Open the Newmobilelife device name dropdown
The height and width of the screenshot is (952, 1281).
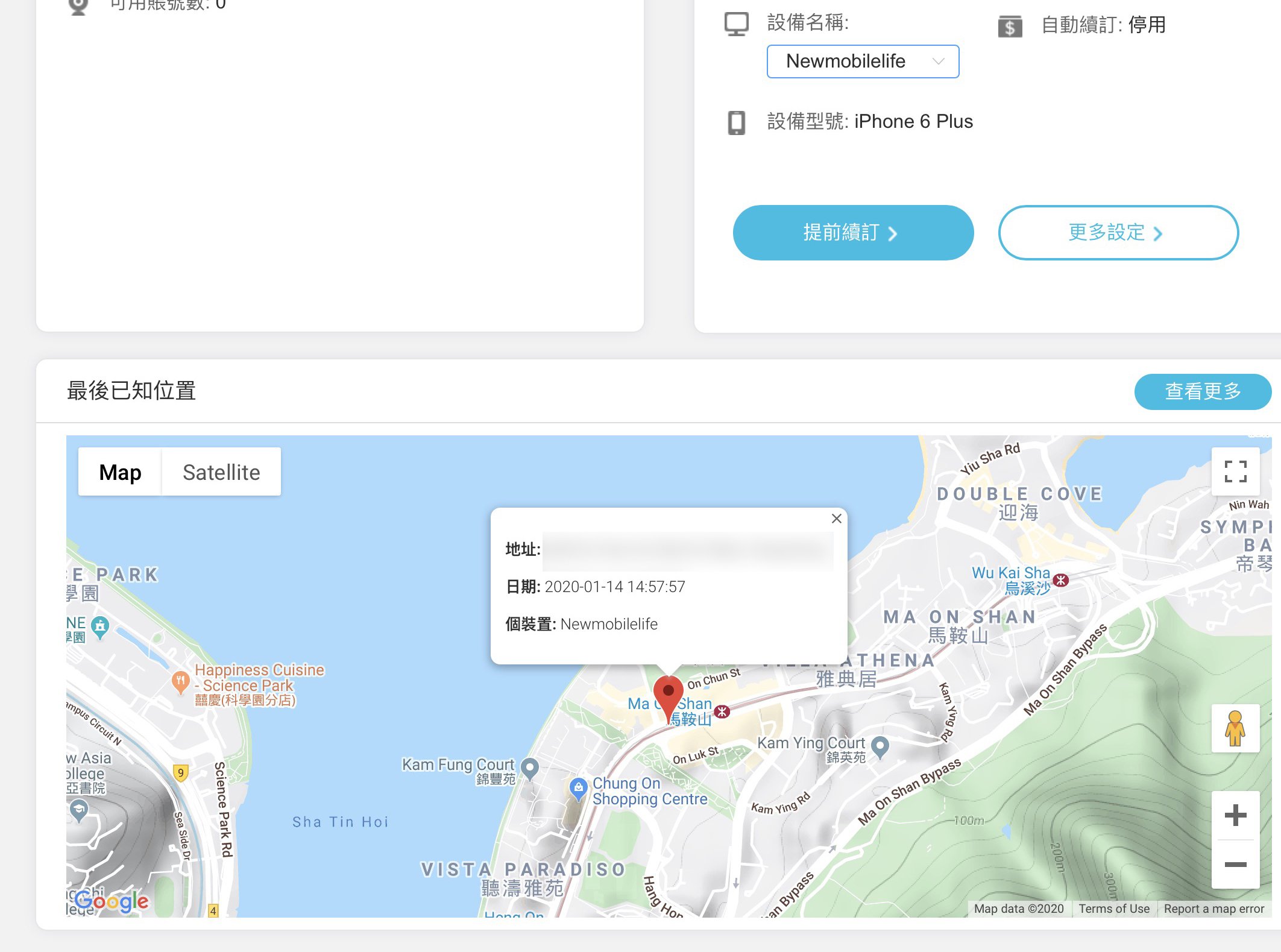click(863, 61)
